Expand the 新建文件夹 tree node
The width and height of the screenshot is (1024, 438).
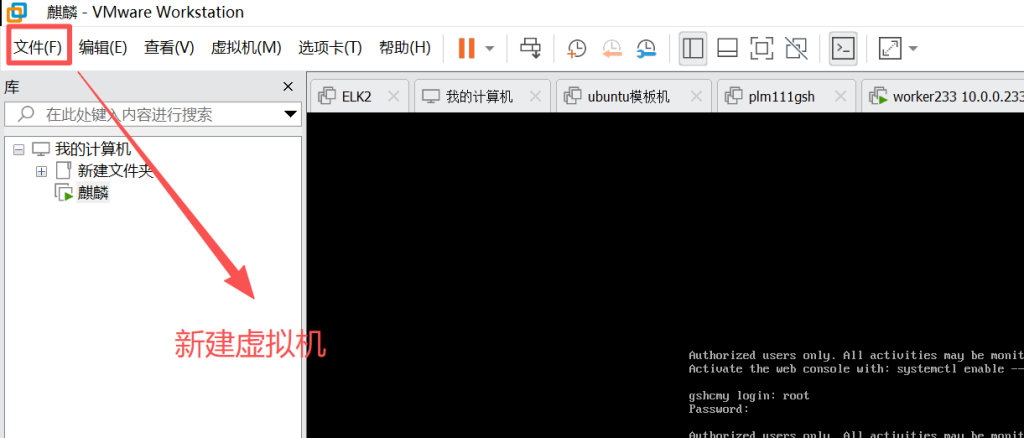pos(41,171)
